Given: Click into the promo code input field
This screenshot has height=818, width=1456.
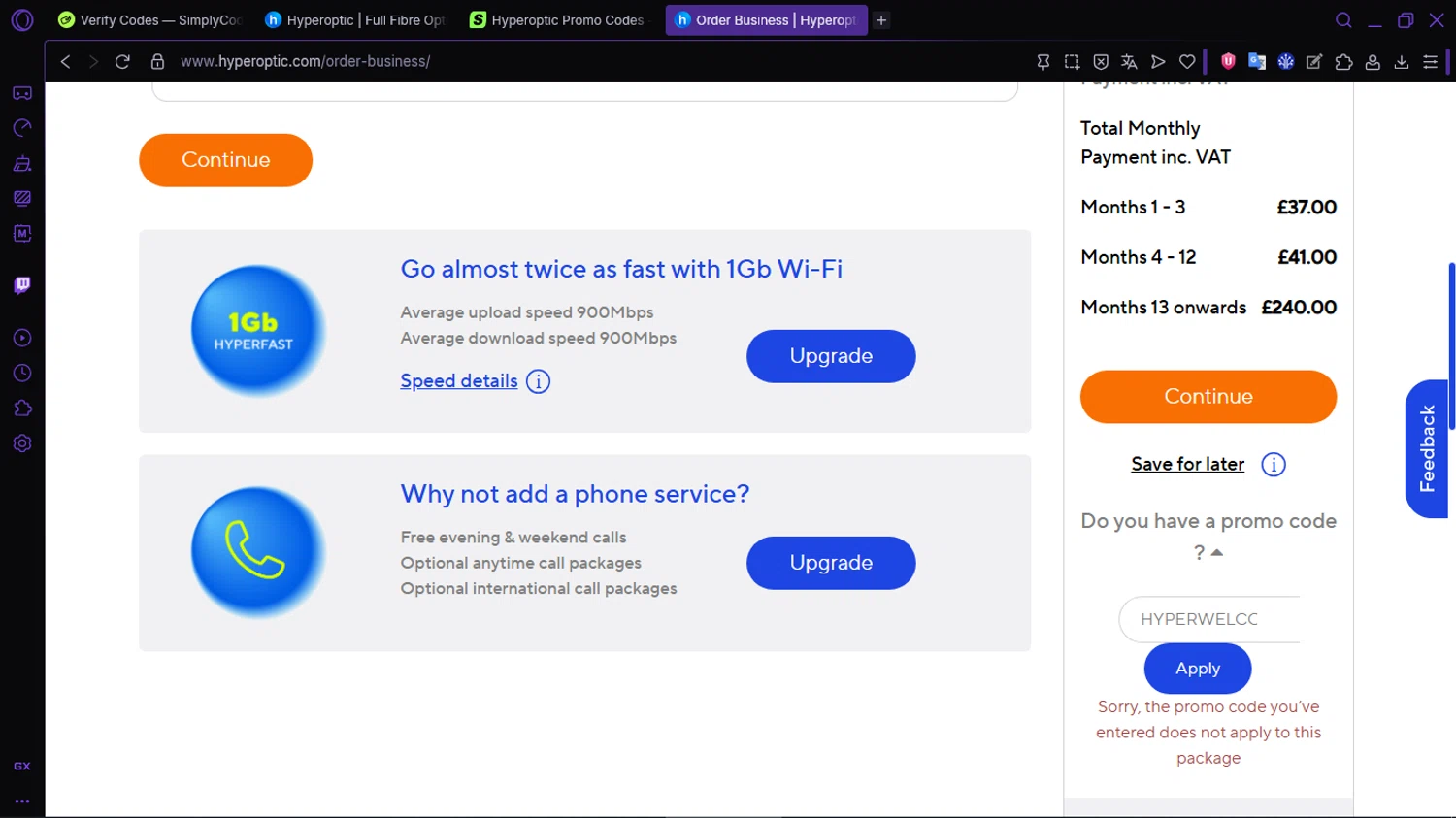Looking at the screenshot, I should [x=1208, y=619].
